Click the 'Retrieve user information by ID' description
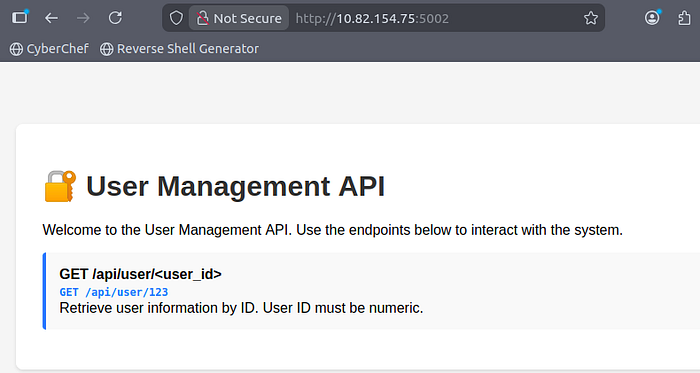The width and height of the screenshot is (700, 373). tap(241, 308)
